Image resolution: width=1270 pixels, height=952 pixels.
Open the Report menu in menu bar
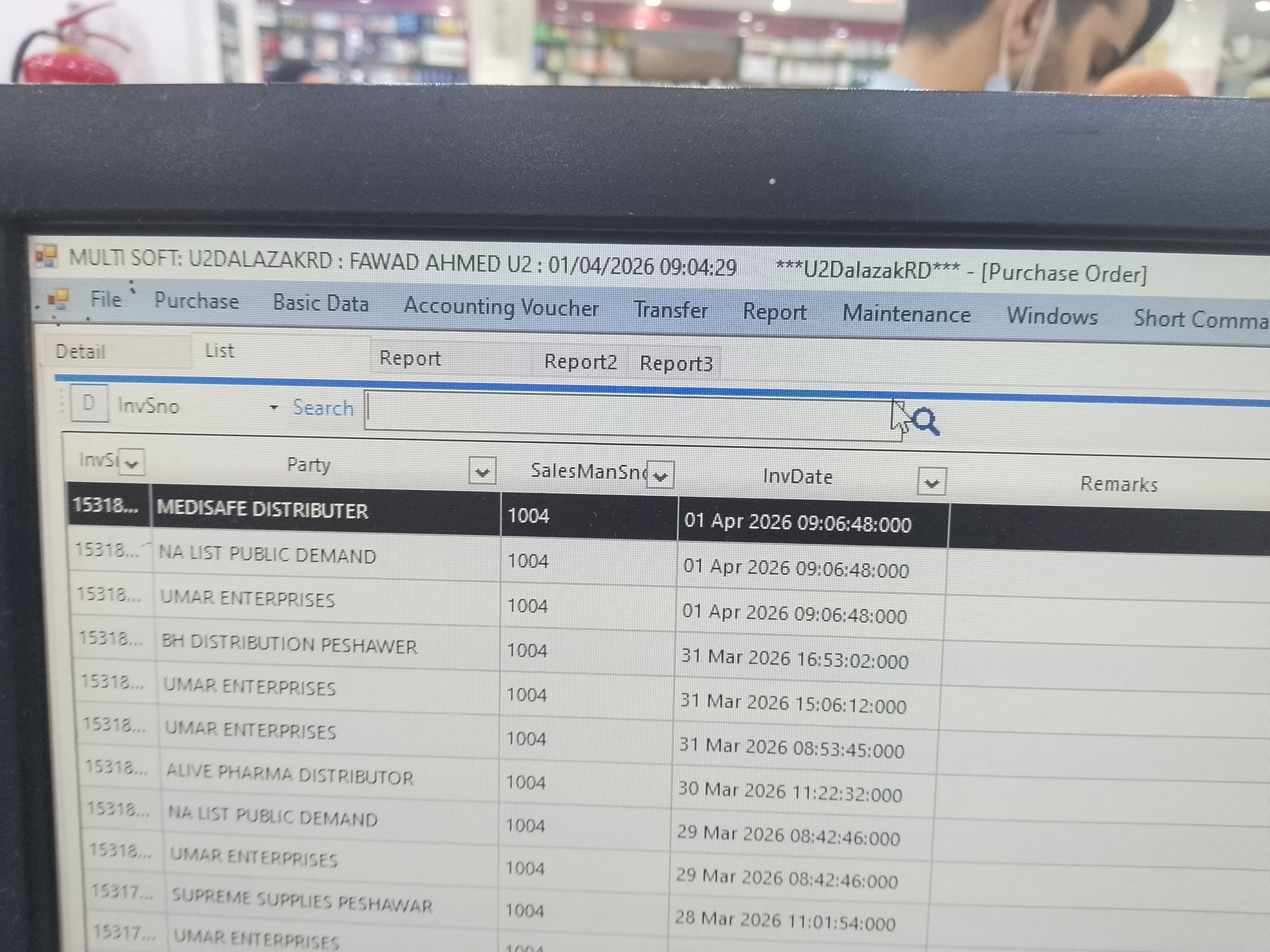[x=775, y=312]
